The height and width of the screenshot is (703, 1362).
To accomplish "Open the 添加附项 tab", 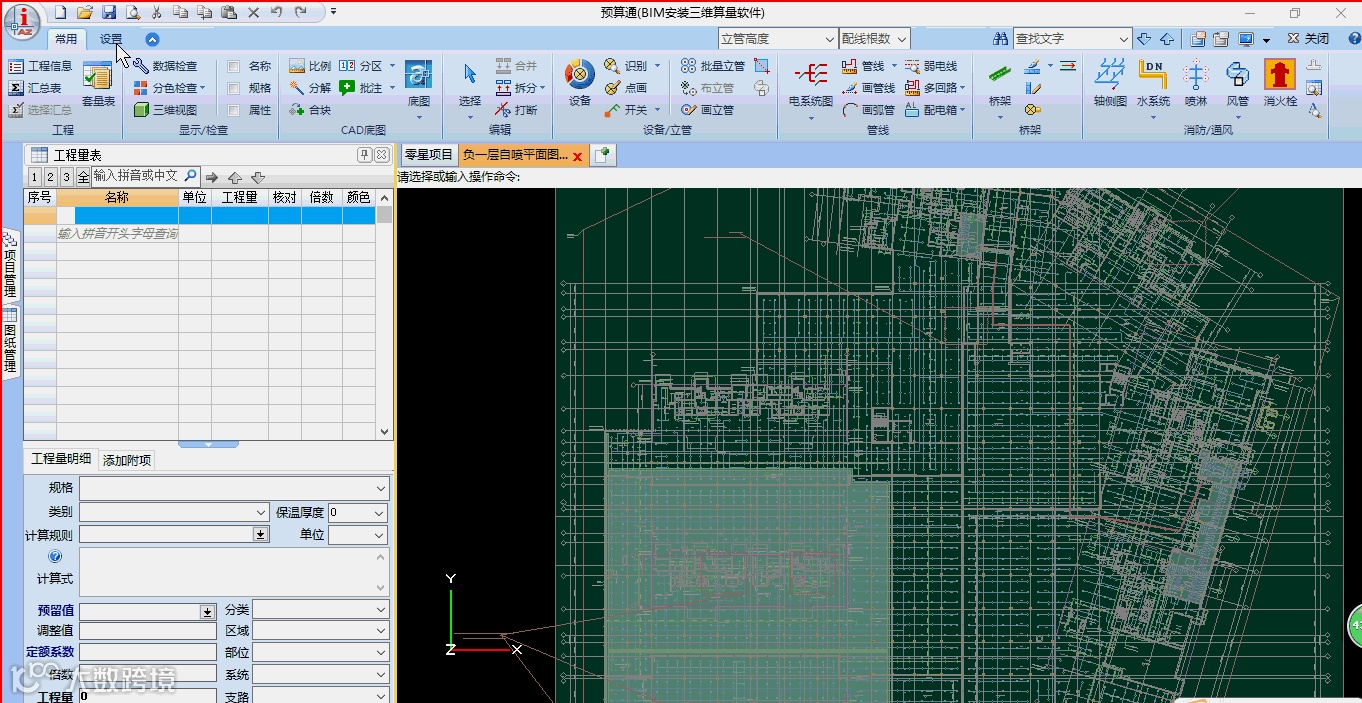I will pyautogui.click(x=127, y=460).
